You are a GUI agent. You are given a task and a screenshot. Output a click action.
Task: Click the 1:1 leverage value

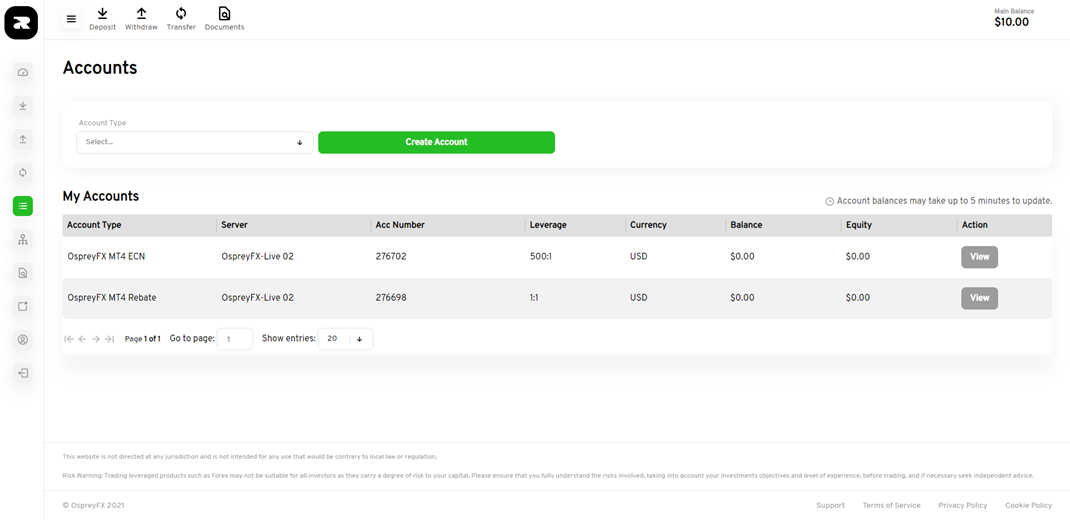tap(534, 298)
